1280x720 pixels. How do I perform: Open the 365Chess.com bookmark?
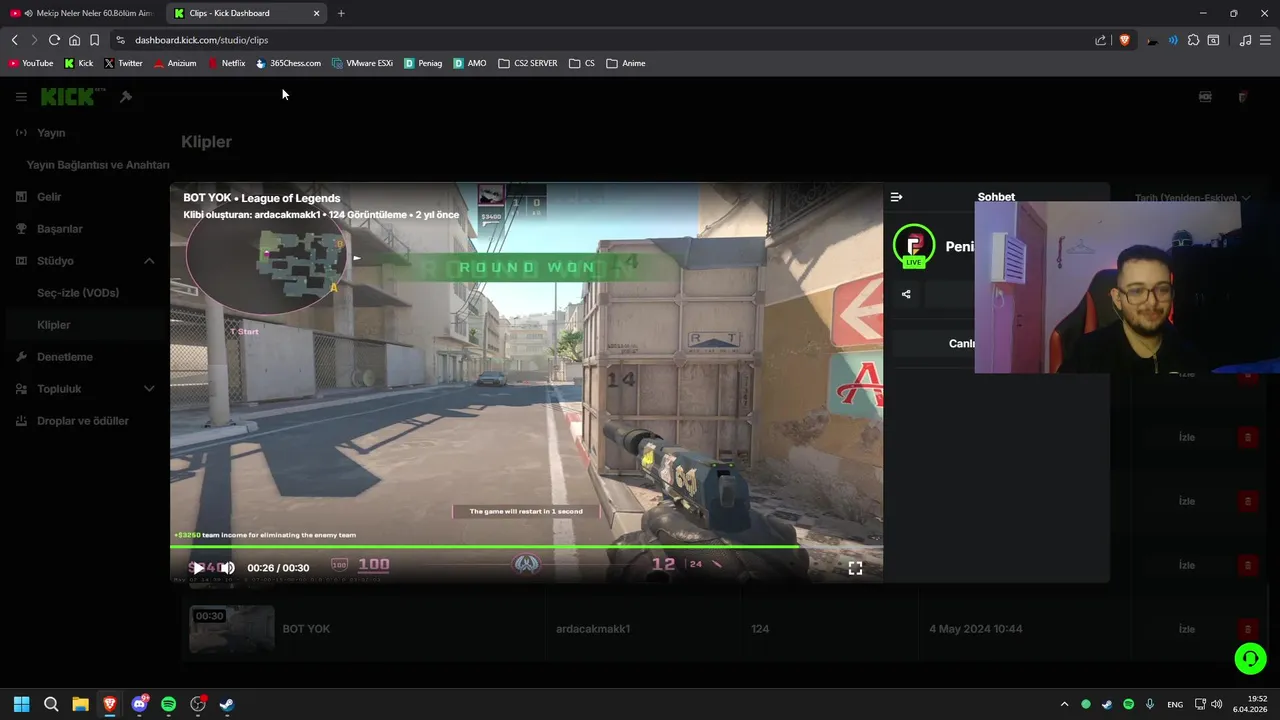coord(289,63)
